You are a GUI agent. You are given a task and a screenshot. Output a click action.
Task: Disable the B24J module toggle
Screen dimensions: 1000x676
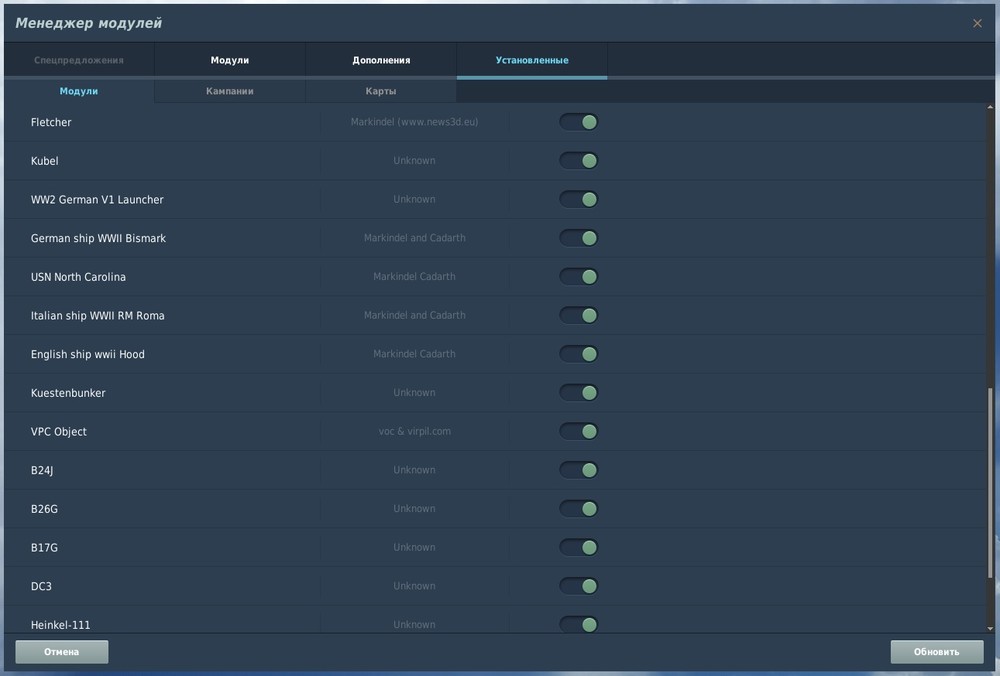578,470
